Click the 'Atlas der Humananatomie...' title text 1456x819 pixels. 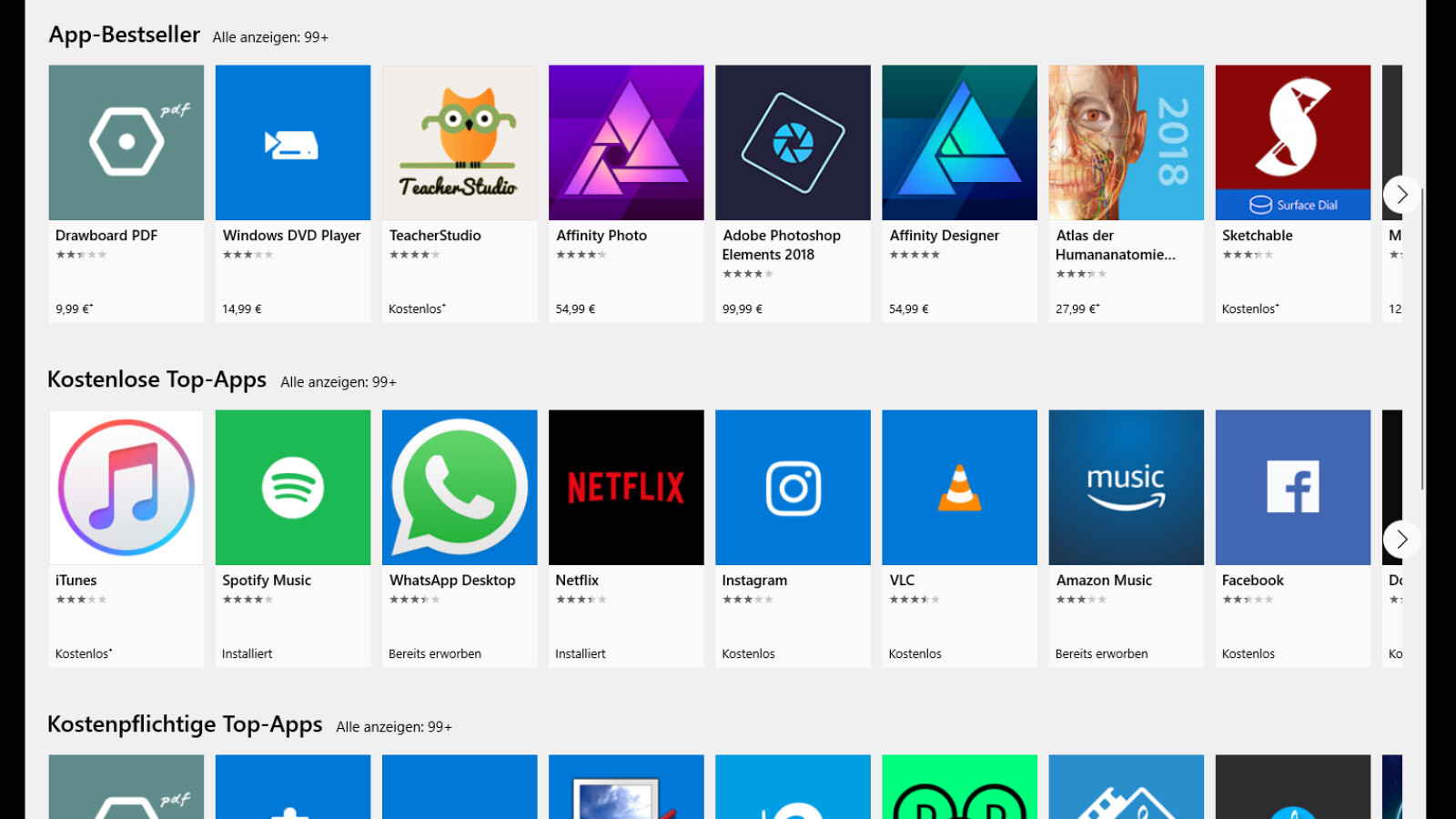click(1116, 245)
